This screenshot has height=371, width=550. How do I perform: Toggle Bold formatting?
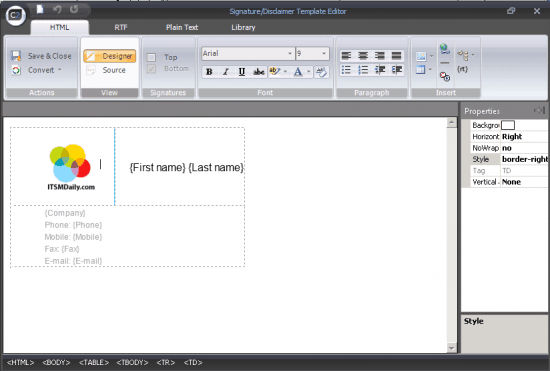(x=209, y=72)
